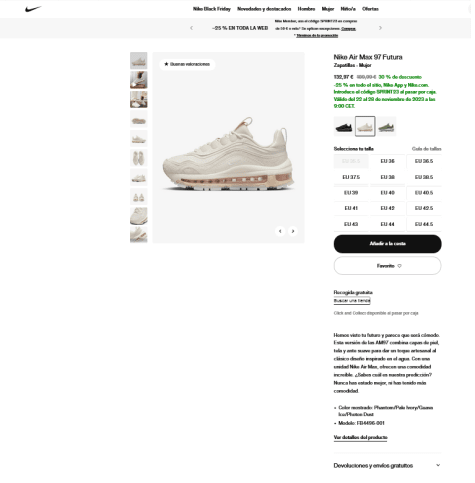Click Añadir a la cesta button
This screenshot has width=475, height=483.
(387, 244)
